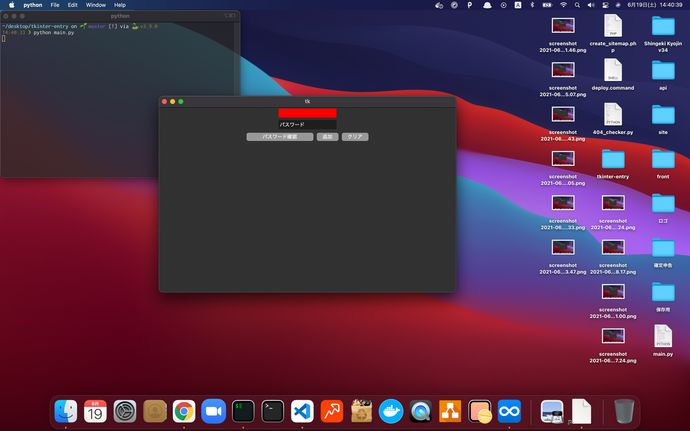
Task: Select screenshot 2021-06...1.46.png thumbnail
Action: 563,26
